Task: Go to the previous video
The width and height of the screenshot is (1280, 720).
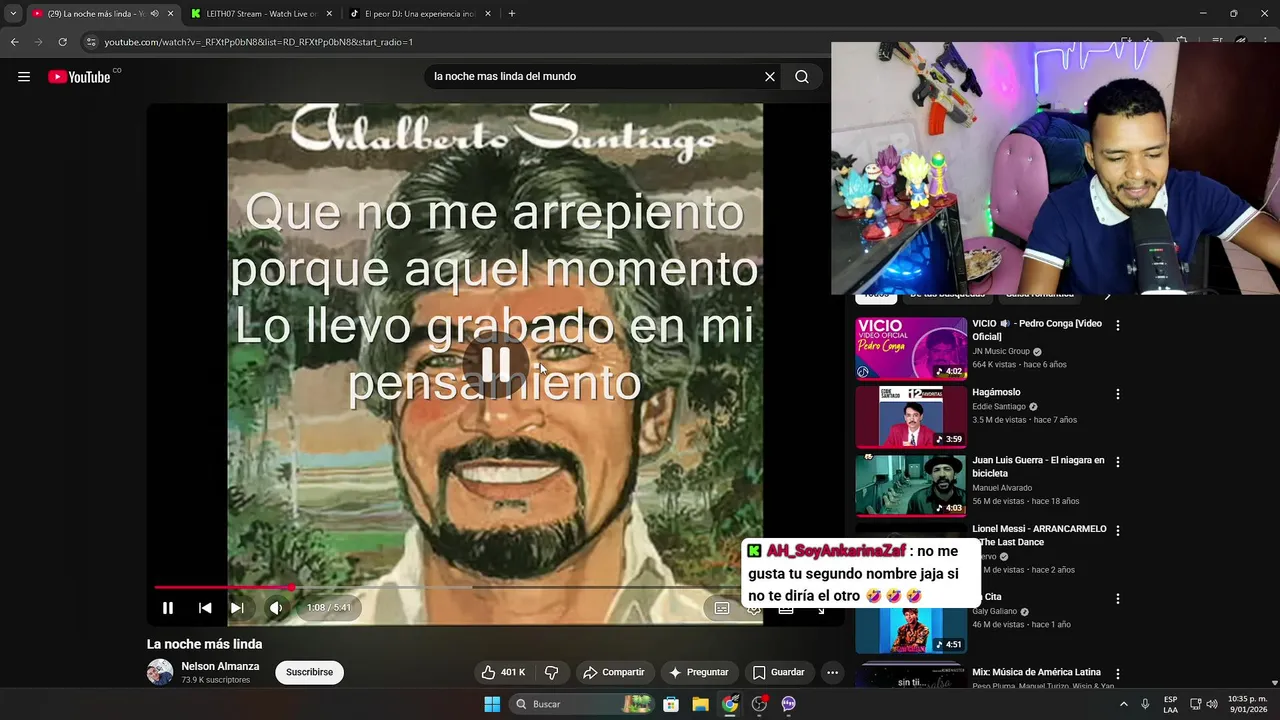Action: pyautogui.click(x=205, y=608)
